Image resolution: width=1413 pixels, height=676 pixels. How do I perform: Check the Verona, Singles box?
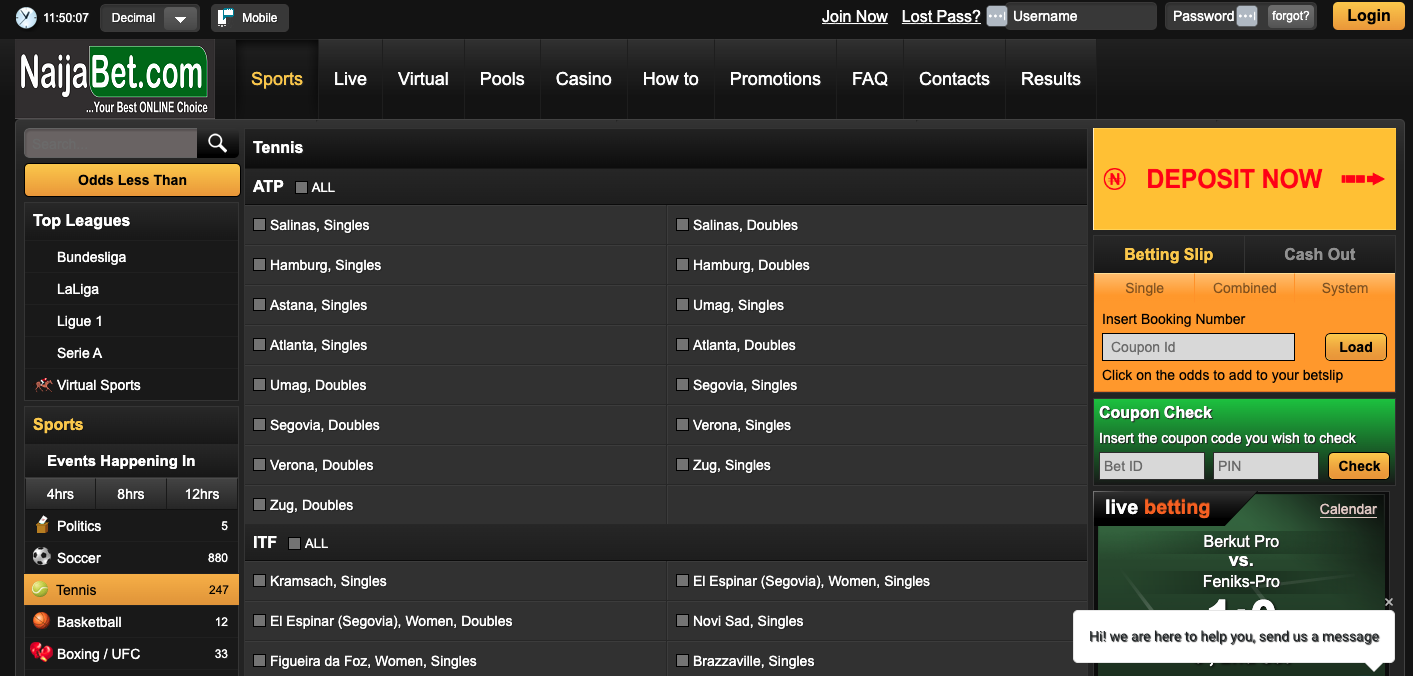[683, 424]
